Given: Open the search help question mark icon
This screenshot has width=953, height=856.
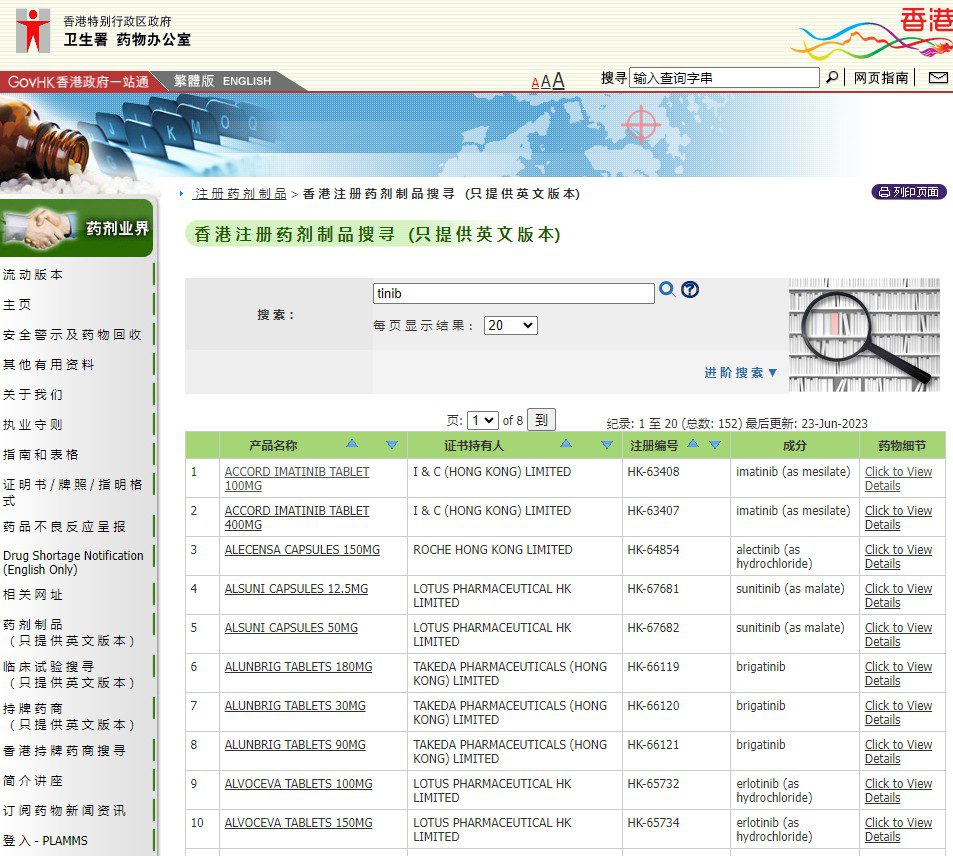Looking at the screenshot, I should click(690, 289).
